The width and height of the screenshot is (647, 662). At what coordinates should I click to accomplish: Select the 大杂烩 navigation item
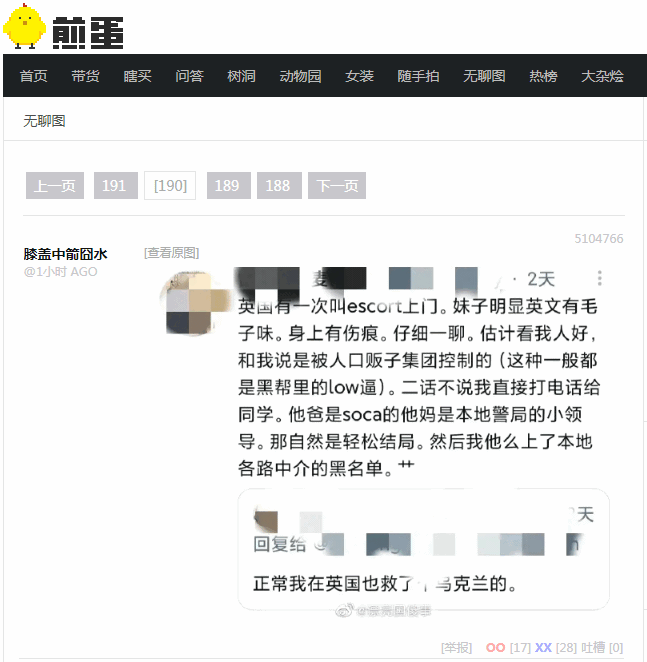coord(602,76)
